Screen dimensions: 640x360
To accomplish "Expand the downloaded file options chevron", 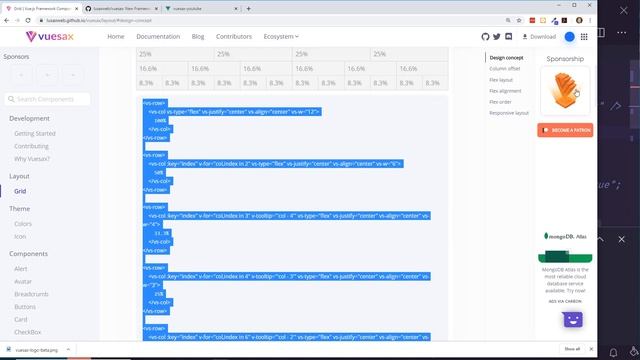I will pyautogui.click(x=68, y=349).
